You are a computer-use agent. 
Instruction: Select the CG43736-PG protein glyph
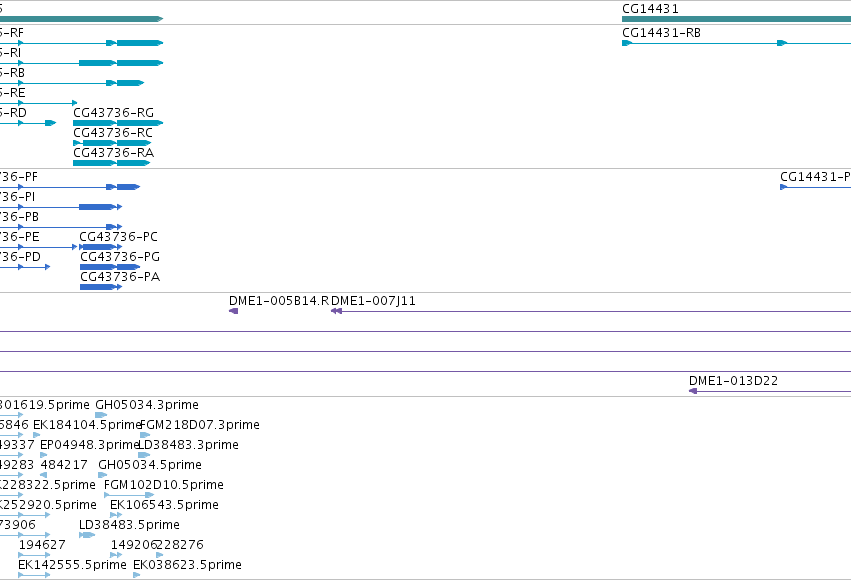(110, 267)
